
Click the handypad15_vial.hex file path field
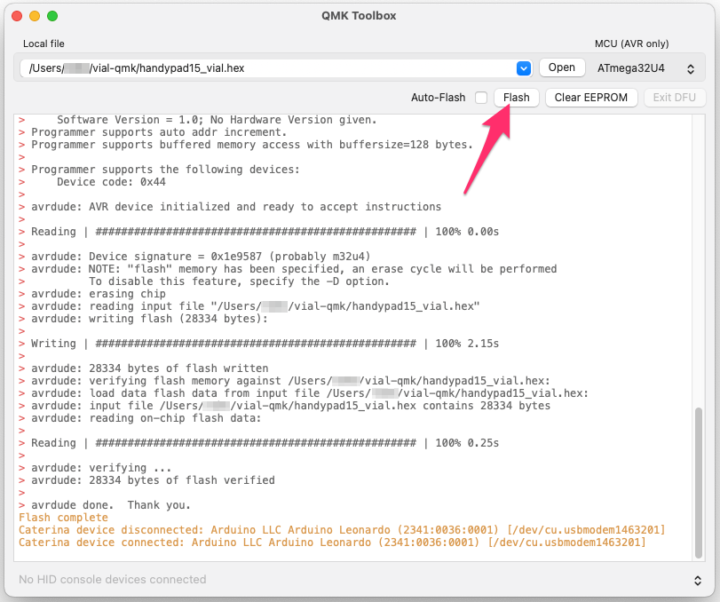(x=265, y=68)
